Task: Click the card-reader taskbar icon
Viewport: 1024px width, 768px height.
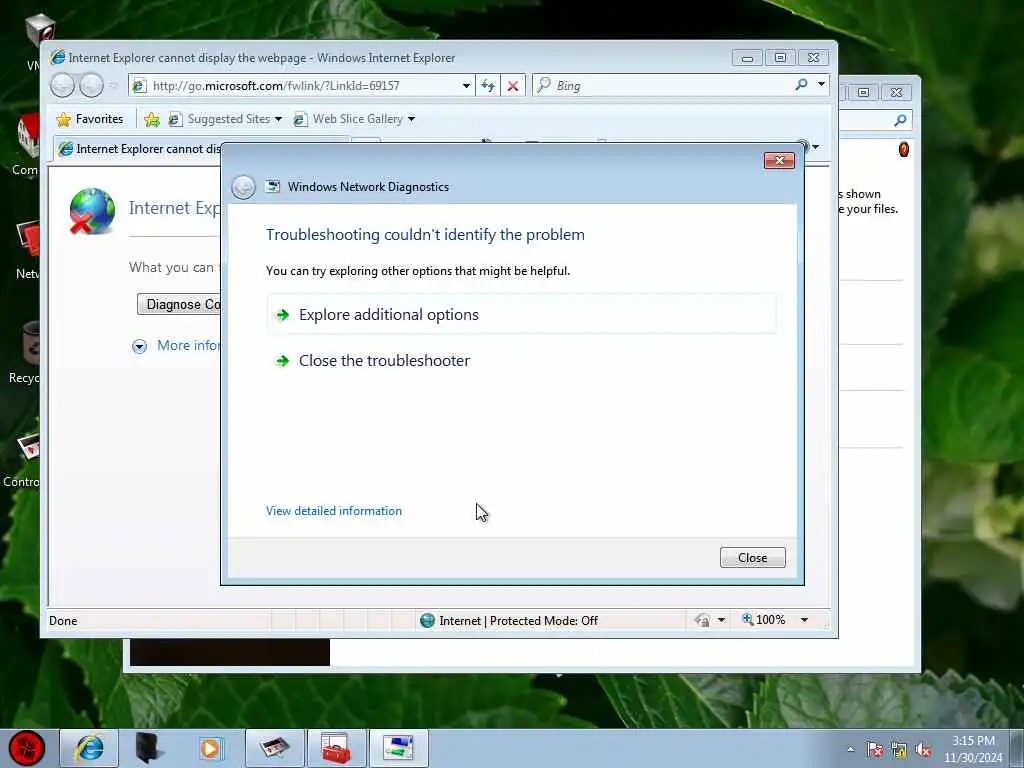Action: 274,748
